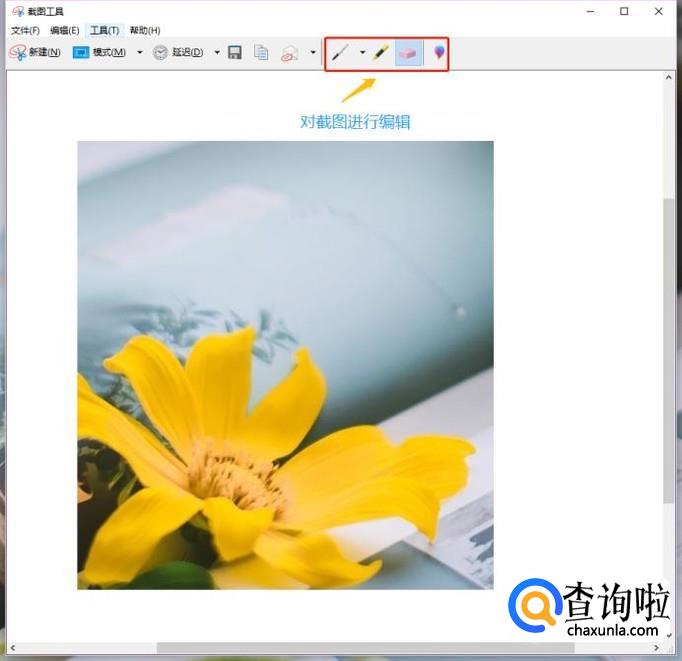This screenshot has width=682, height=661.
Task: Toggle the Eraser tool
Action: pyautogui.click(x=408, y=52)
